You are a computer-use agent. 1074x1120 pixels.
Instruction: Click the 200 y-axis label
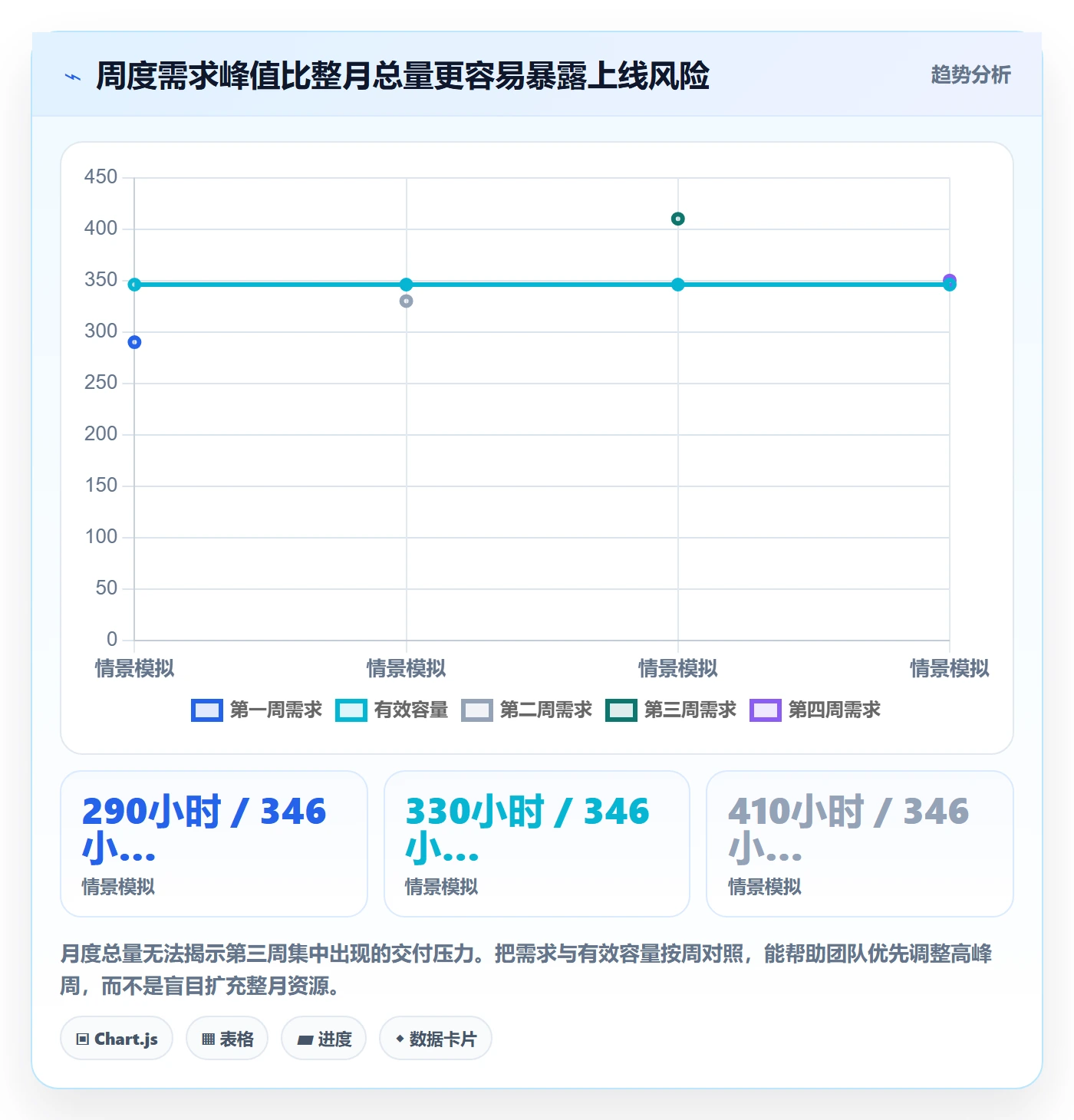click(100, 434)
